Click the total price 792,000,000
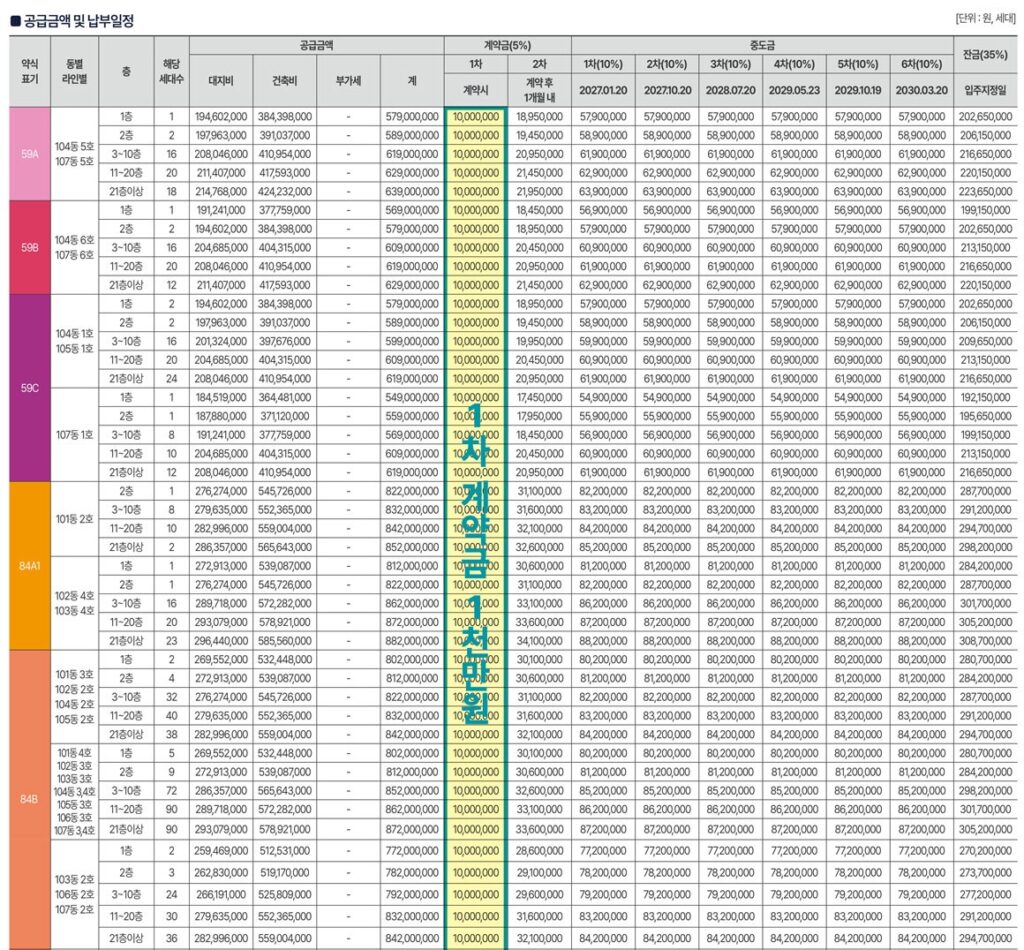Viewport: 1024px width, 950px height. [412, 895]
